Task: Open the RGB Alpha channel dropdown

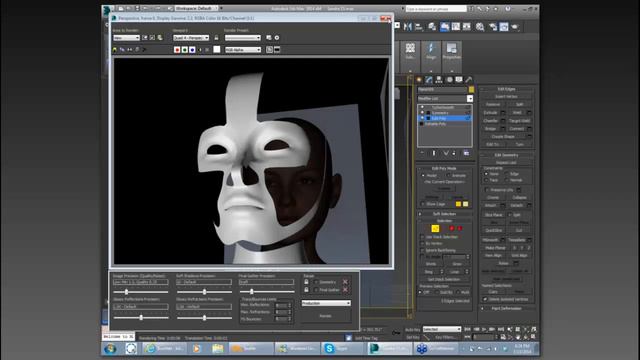Action: click(x=243, y=50)
